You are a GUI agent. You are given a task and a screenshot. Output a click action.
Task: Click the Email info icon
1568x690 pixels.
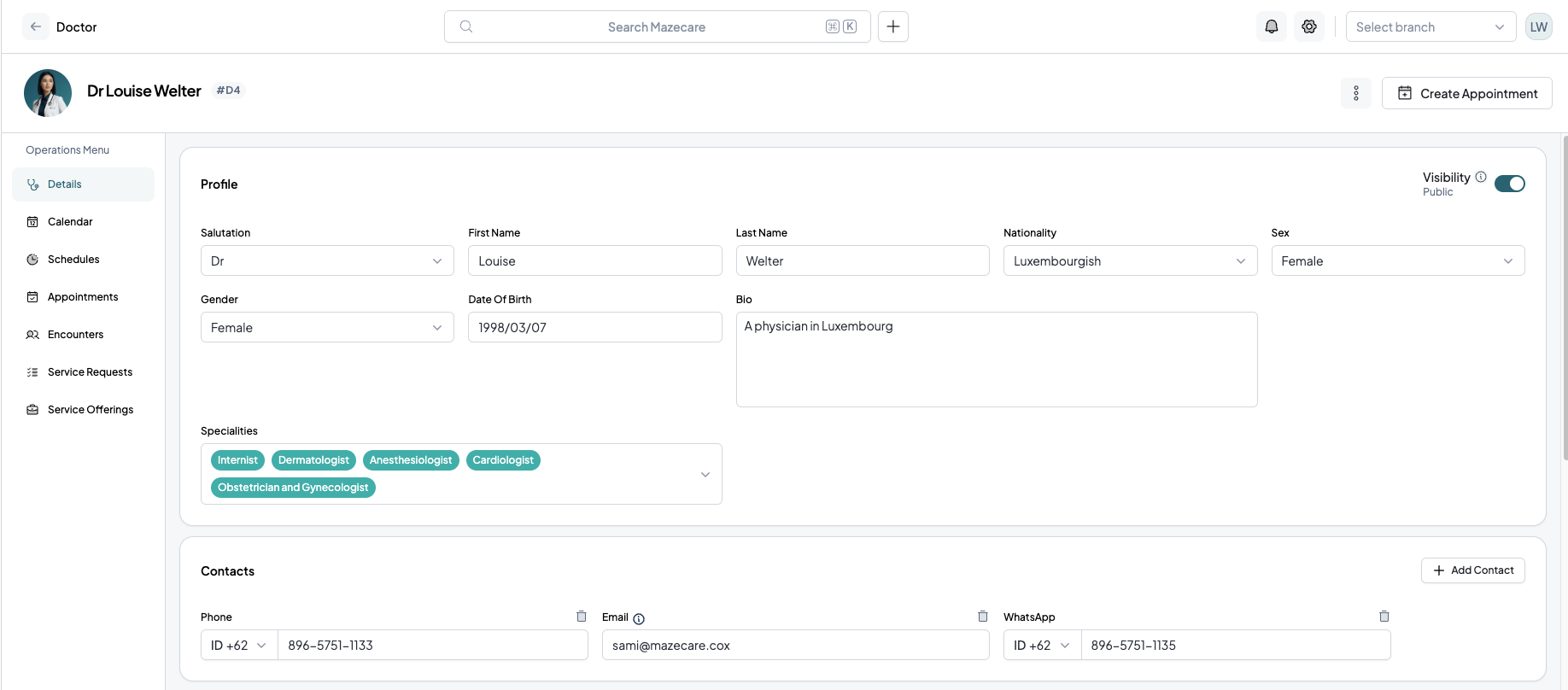coord(639,618)
